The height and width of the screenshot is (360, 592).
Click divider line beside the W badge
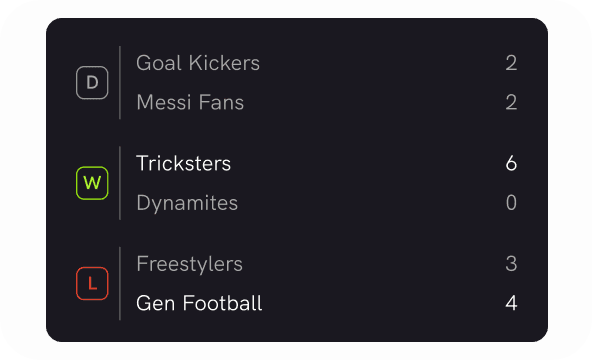pyautogui.click(x=120, y=183)
